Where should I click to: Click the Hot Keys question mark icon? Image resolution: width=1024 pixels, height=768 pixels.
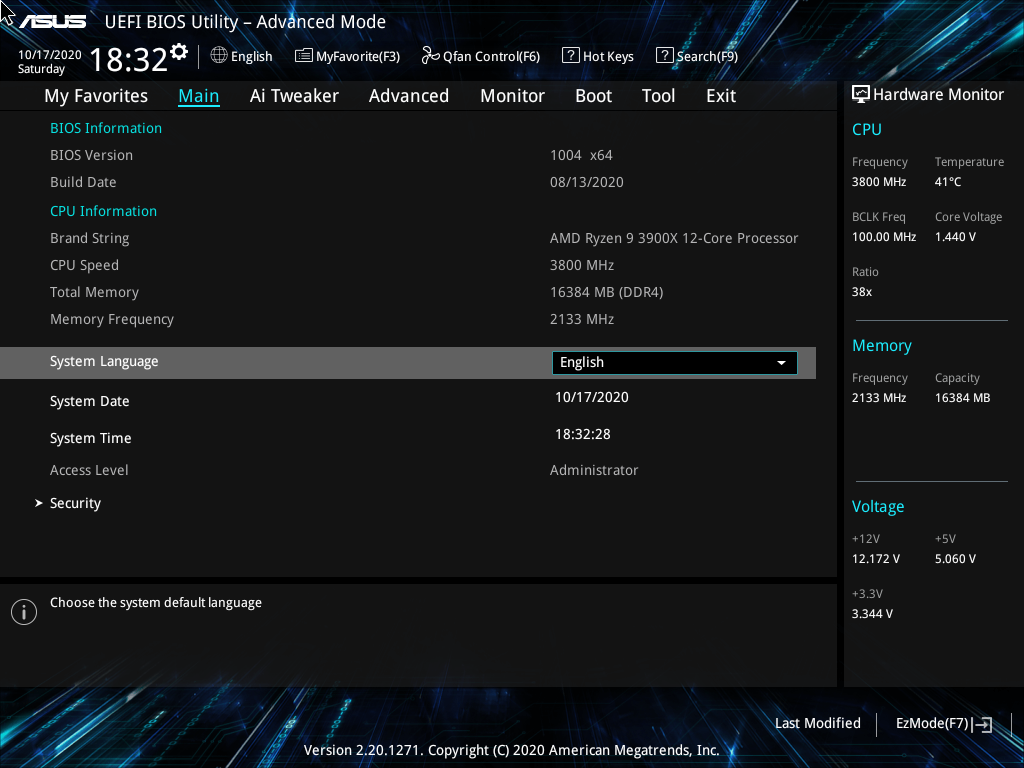571,56
